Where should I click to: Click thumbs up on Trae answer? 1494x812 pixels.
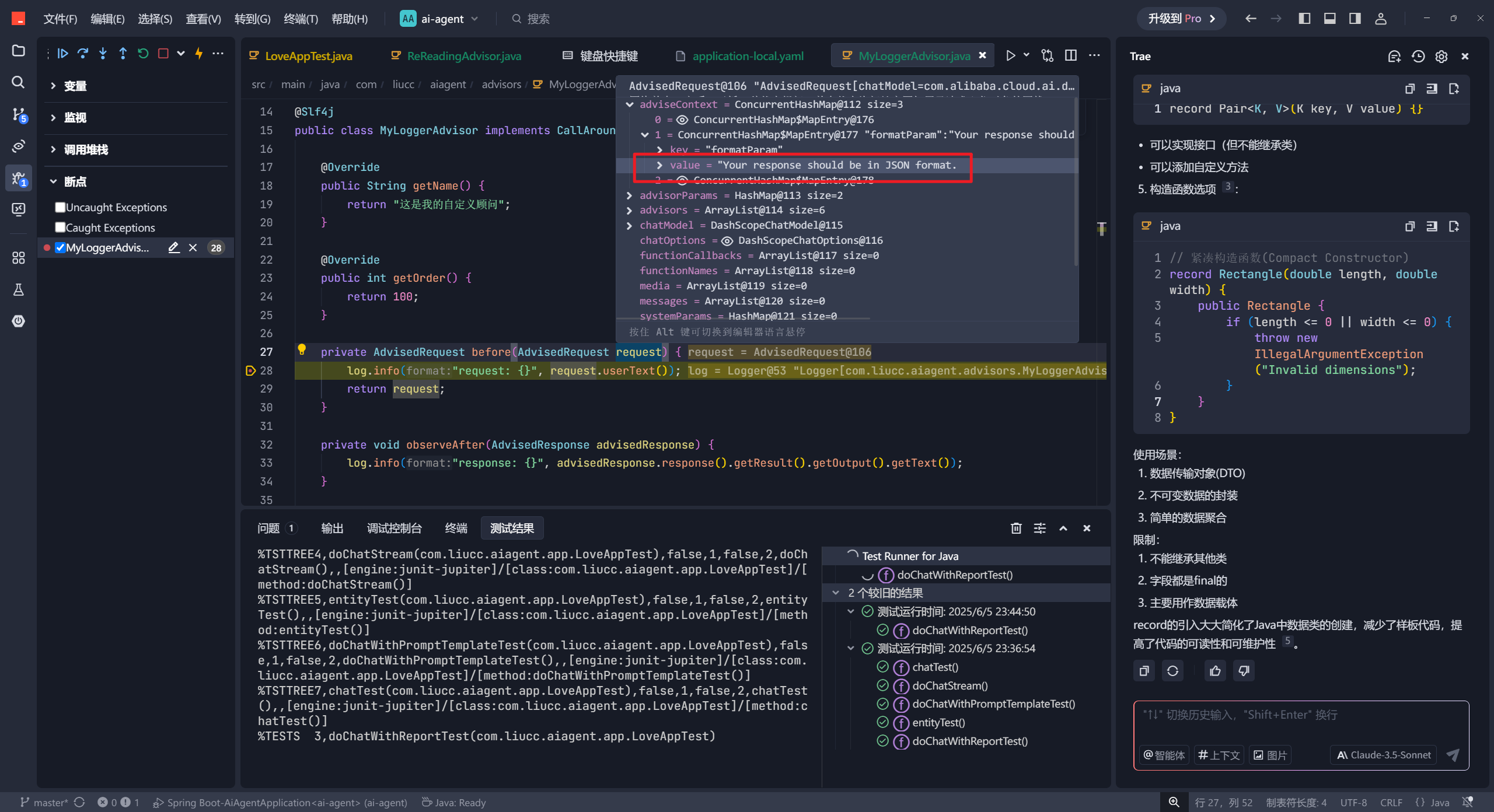coord(1216,671)
